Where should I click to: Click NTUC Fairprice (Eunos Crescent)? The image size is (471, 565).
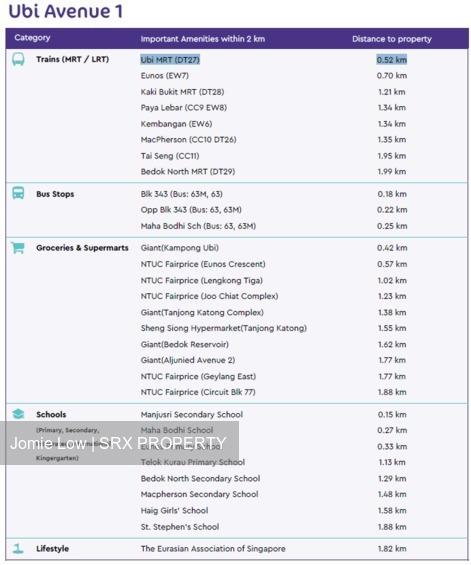tap(203, 264)
